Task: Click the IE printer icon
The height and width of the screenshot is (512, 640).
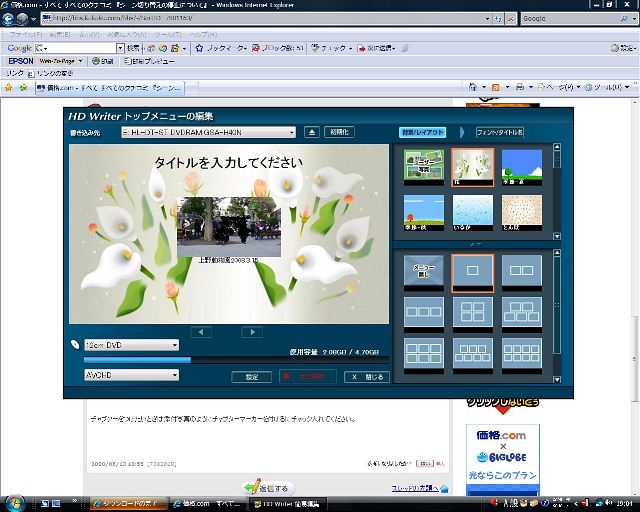Action: [x=519, y=87]
